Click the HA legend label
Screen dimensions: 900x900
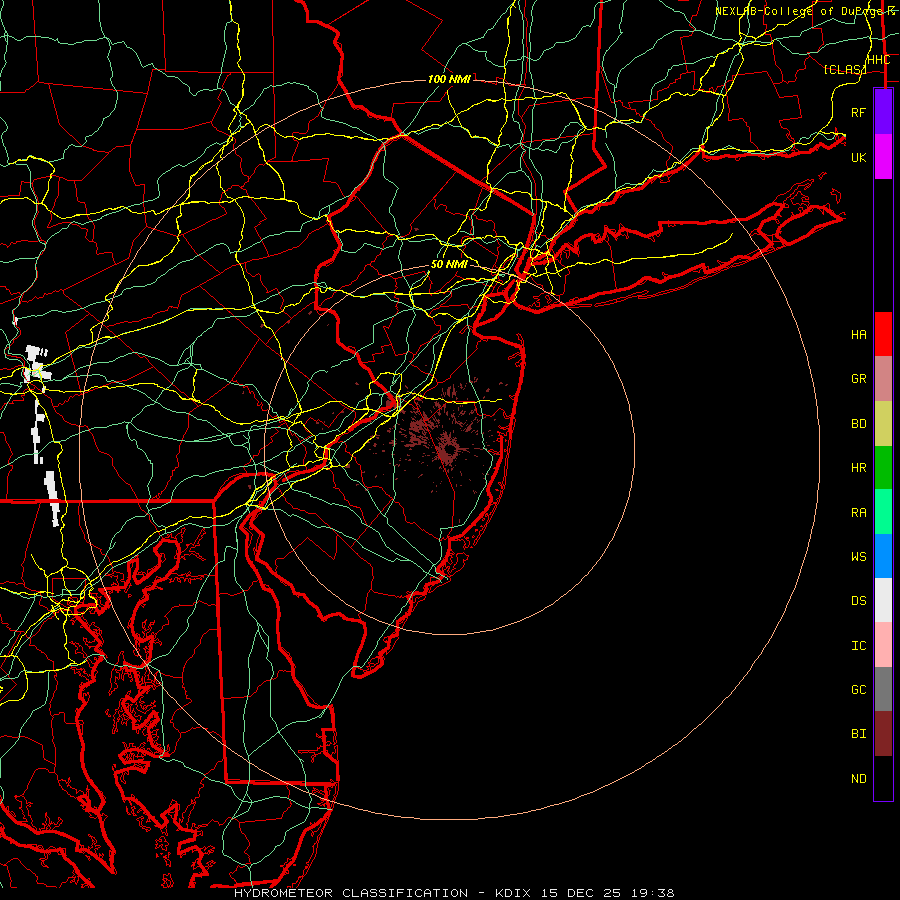click(x=859, y=335)
